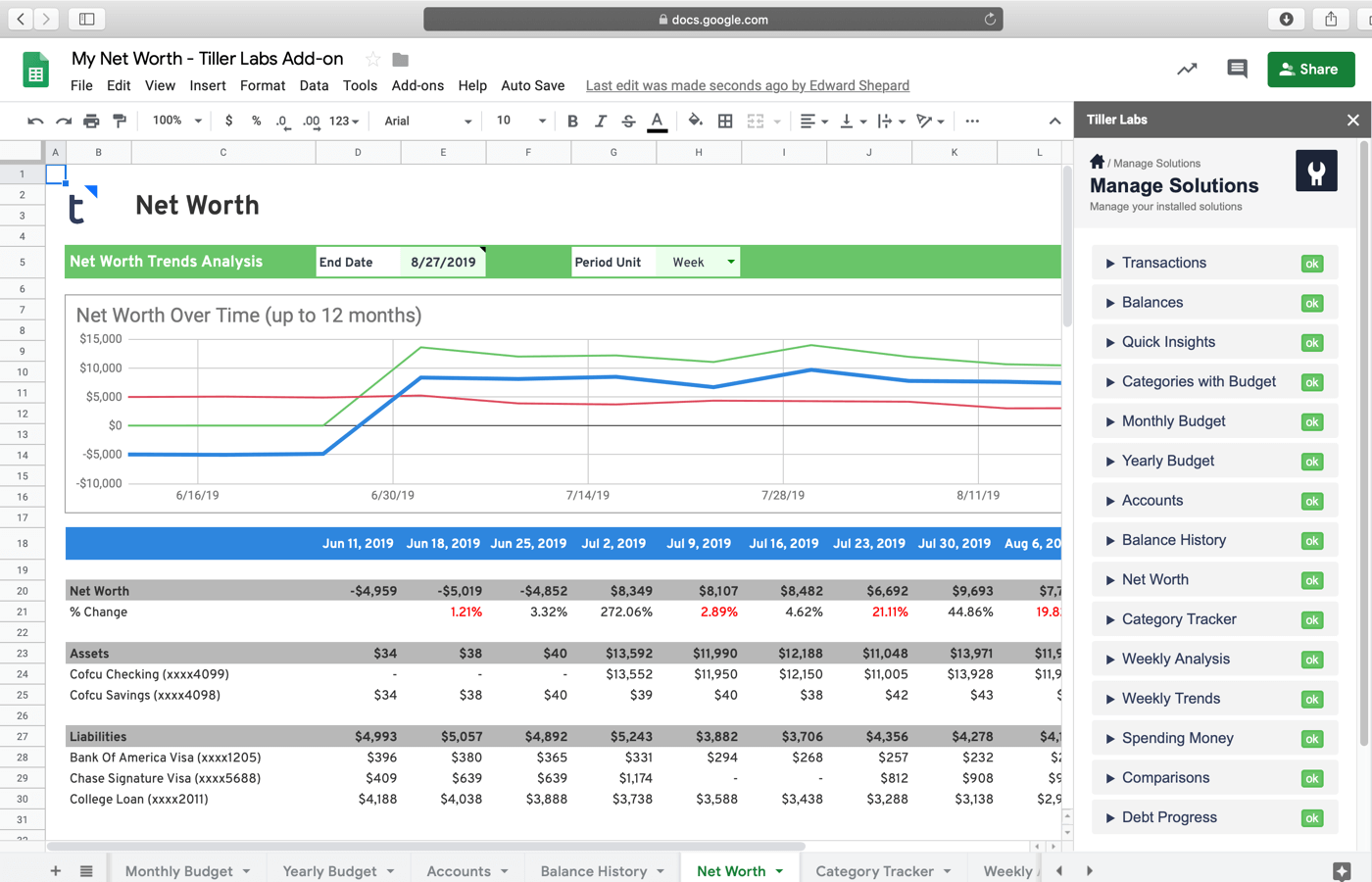Click the ok badge next to Net Worth

(x=1312, y=580)
